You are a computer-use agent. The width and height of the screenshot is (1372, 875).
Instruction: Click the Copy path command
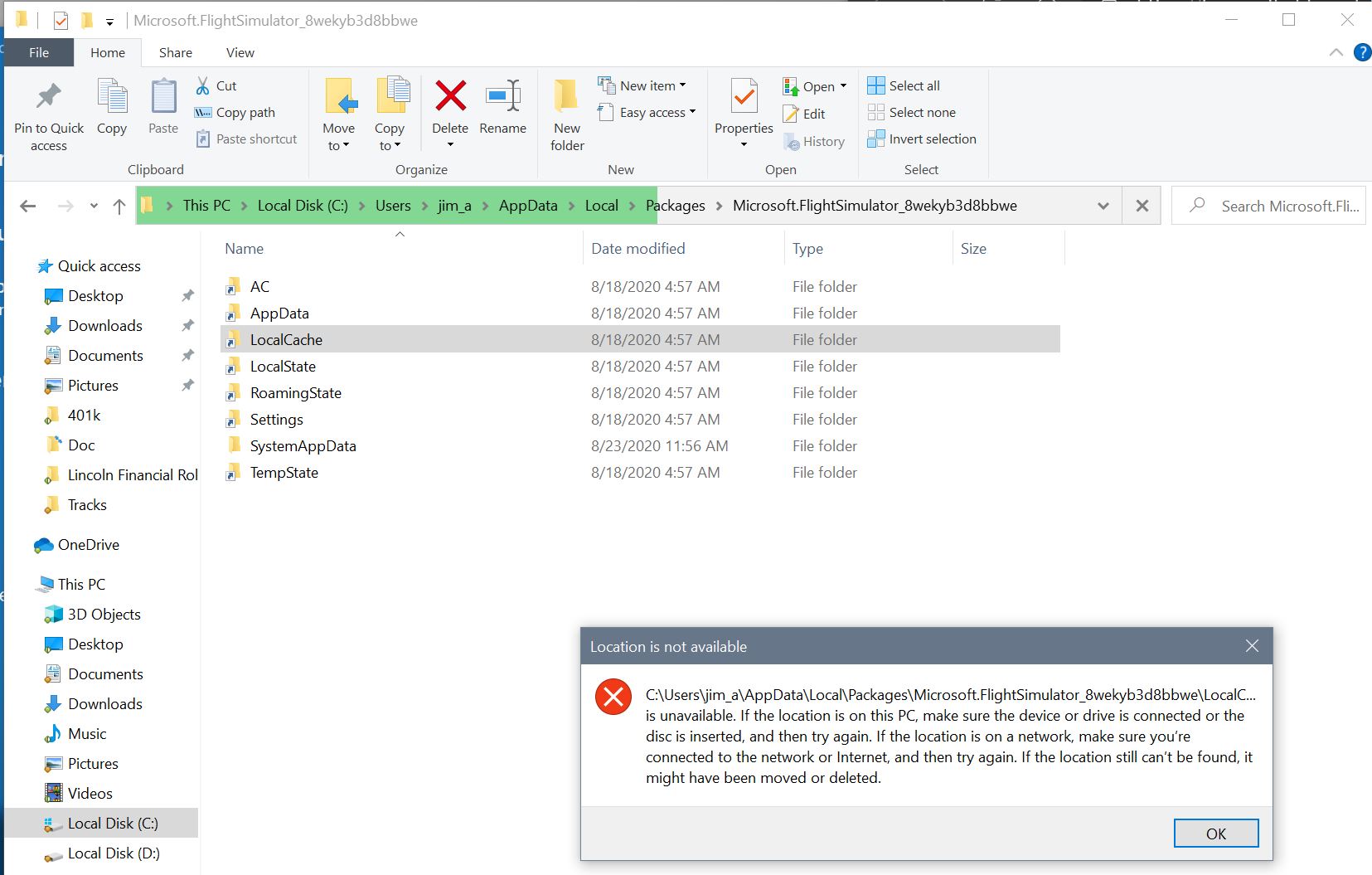(235, 112)
